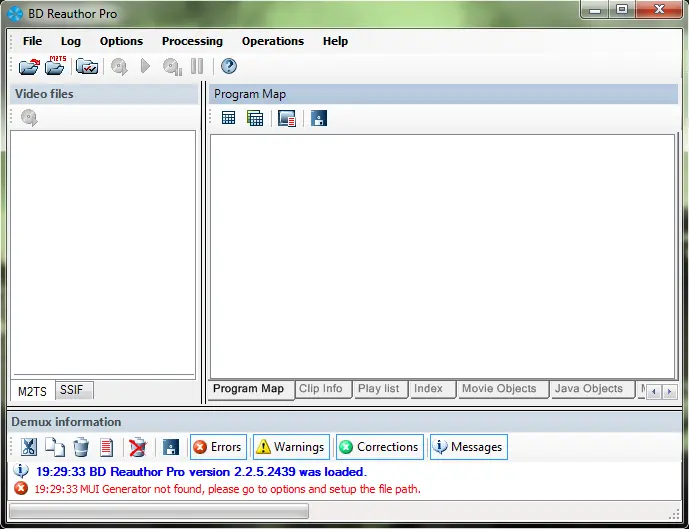Screen dimensions: 689x529
Task: Click the tab strip left scroll arrow
Action: pos(654,391)
